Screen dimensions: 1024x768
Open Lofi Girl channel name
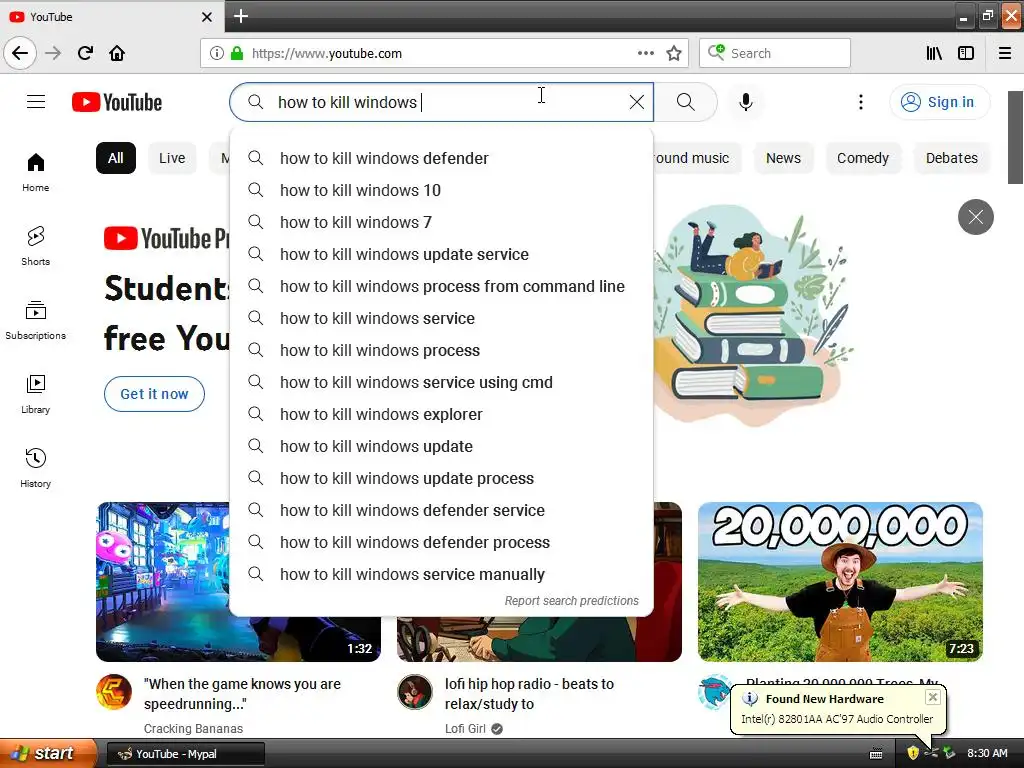pyautogui.click(x=465, y=728)
